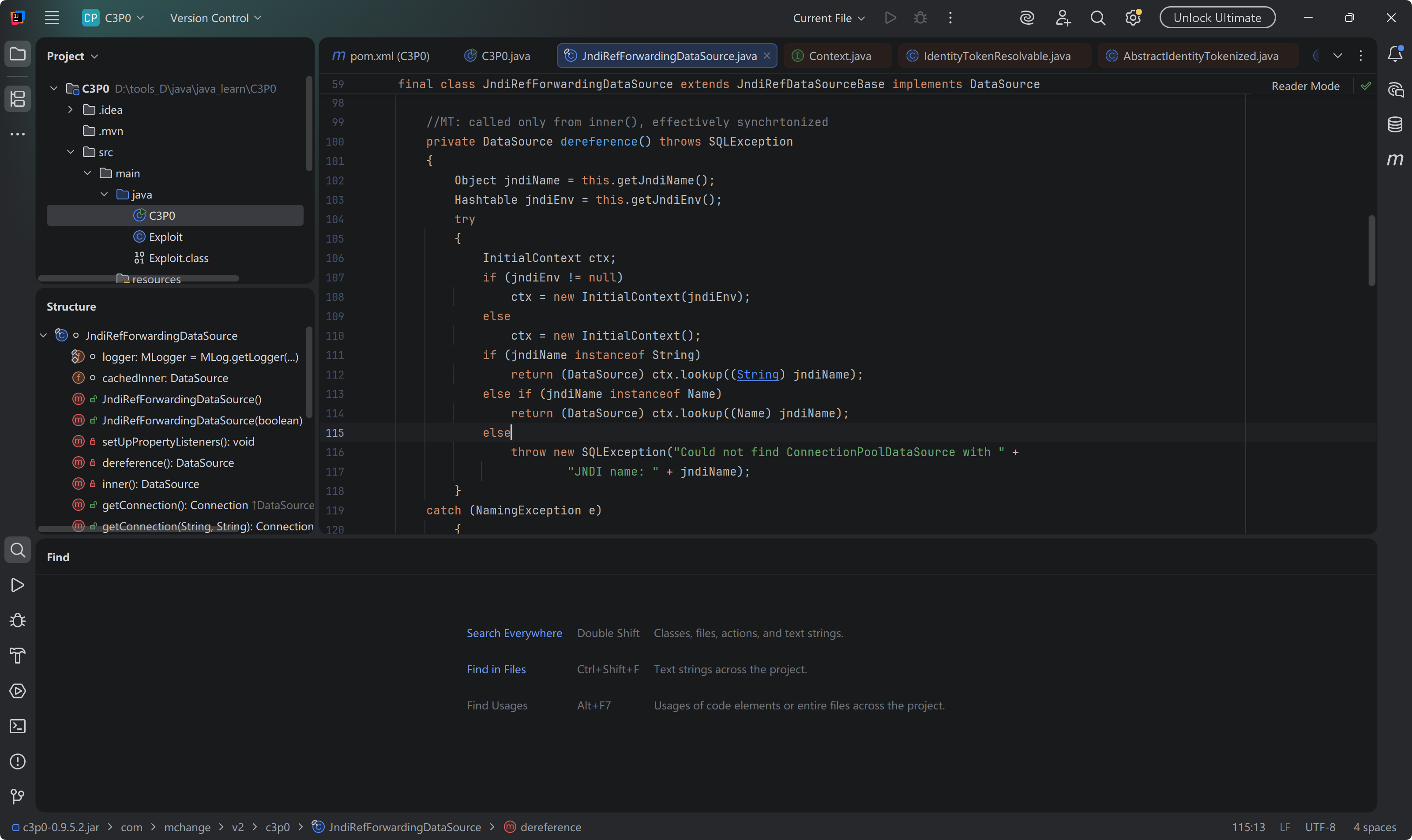Click the Find in Files link

click(x=496, y=669)
